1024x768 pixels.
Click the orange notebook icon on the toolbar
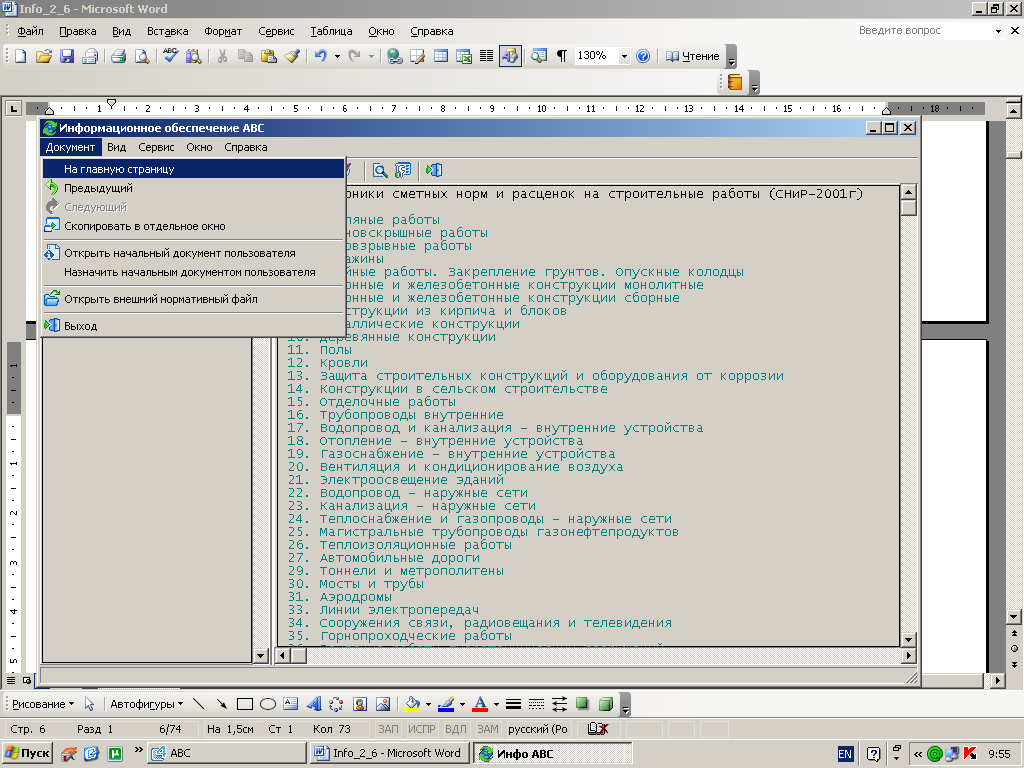tap(735, 83)
